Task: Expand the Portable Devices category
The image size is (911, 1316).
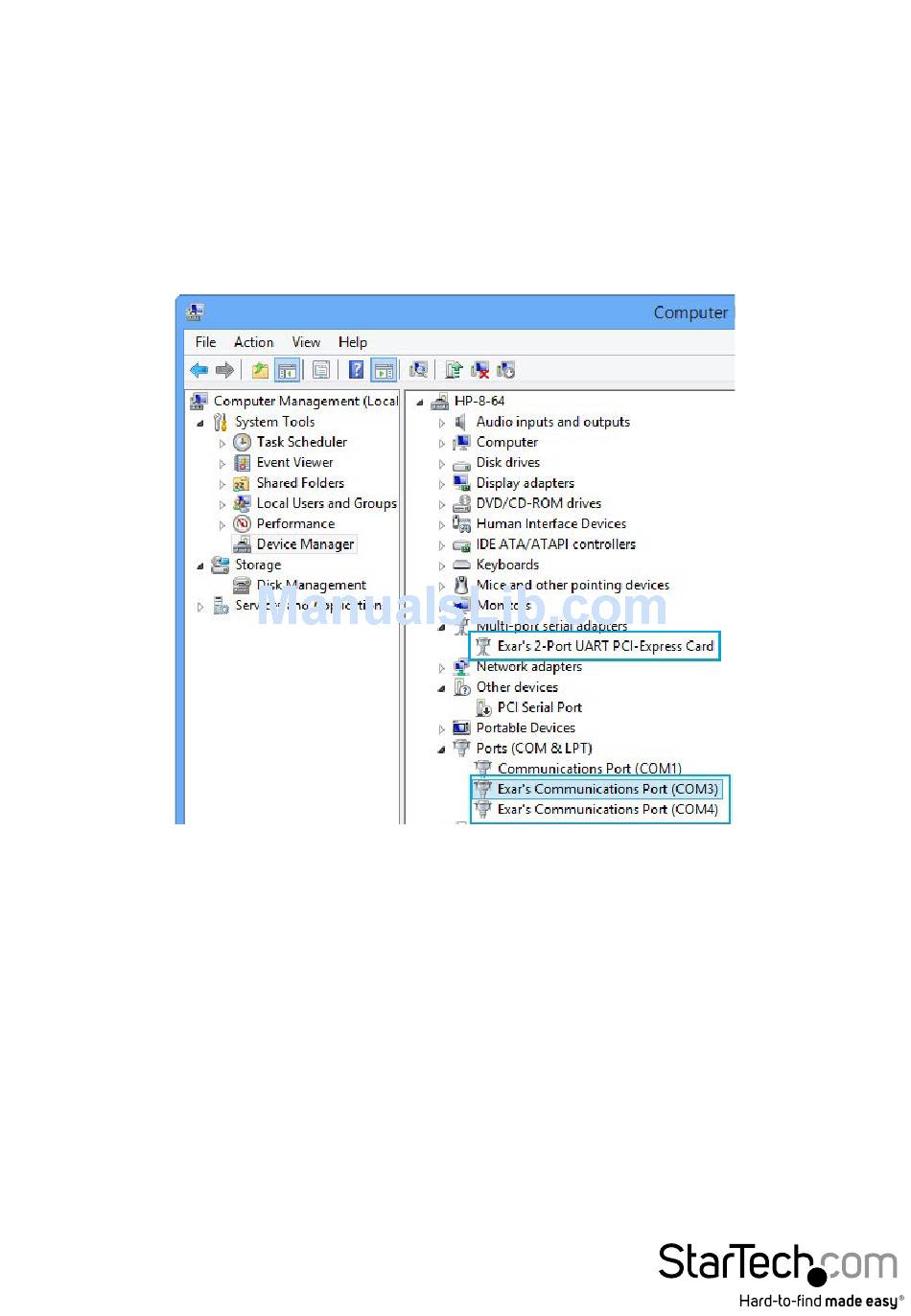Action: (x=442, y=729)
